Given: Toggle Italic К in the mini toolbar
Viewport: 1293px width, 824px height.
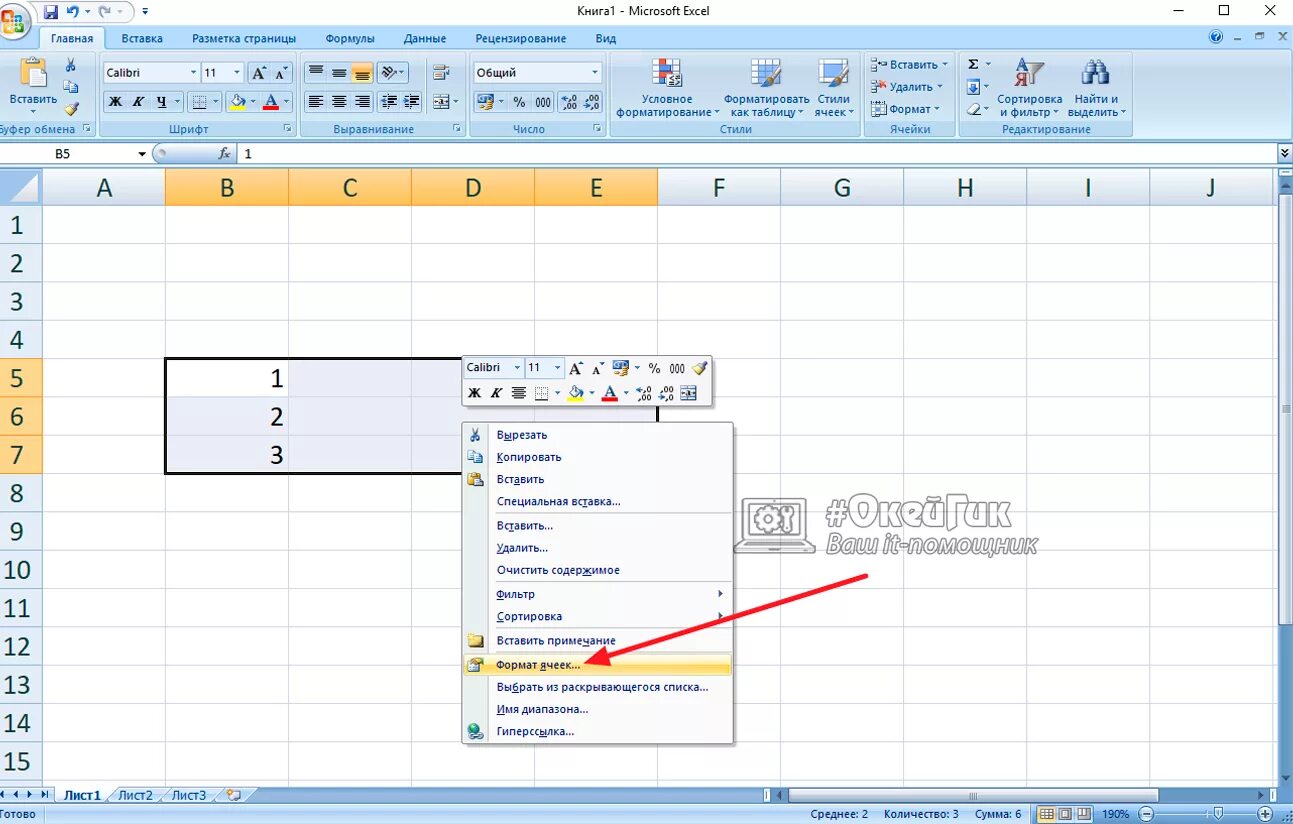Looking at the screenshot, I should pyautogui.click(x=496, y=393).
